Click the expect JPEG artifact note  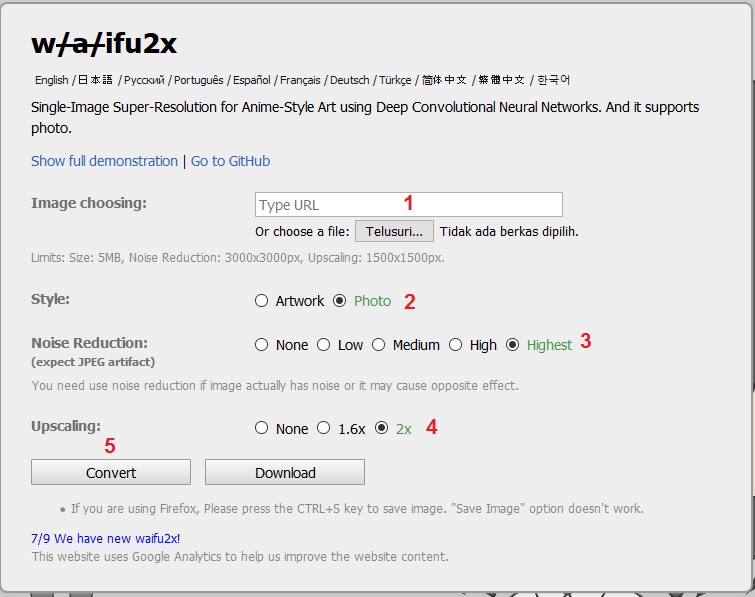[x=93, y=362]
